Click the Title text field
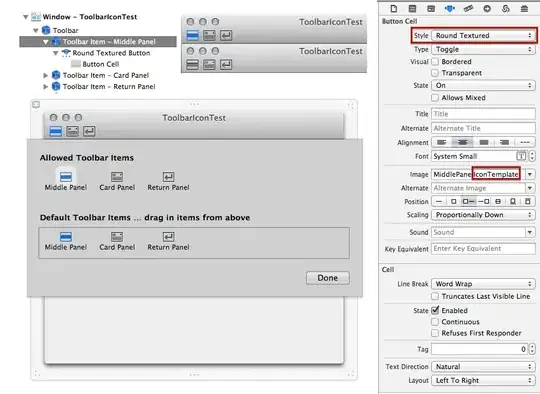 coord(483,114)
